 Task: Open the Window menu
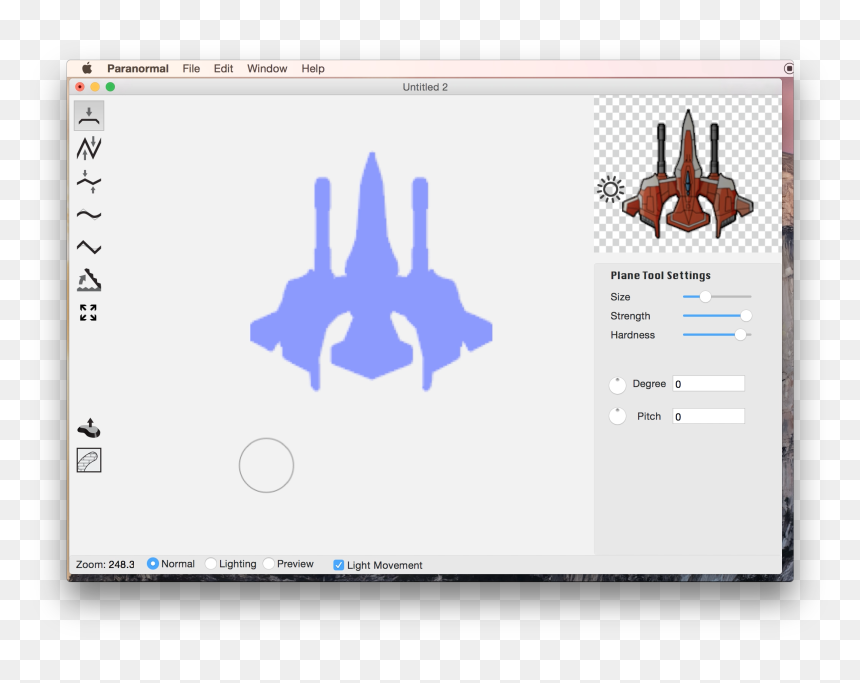tap(267, 69)
